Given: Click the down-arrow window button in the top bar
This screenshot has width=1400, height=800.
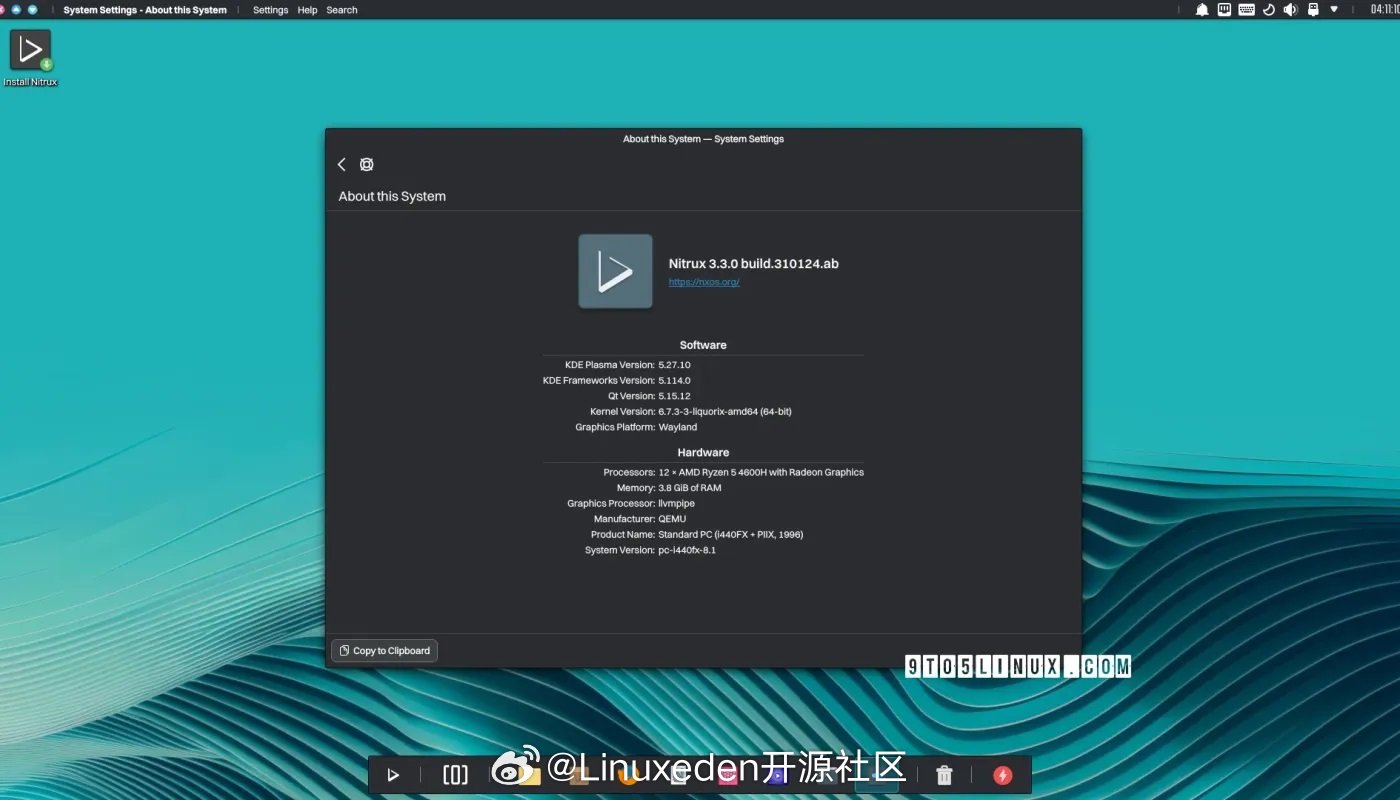Looking at the screenshot, I should 32,9.
